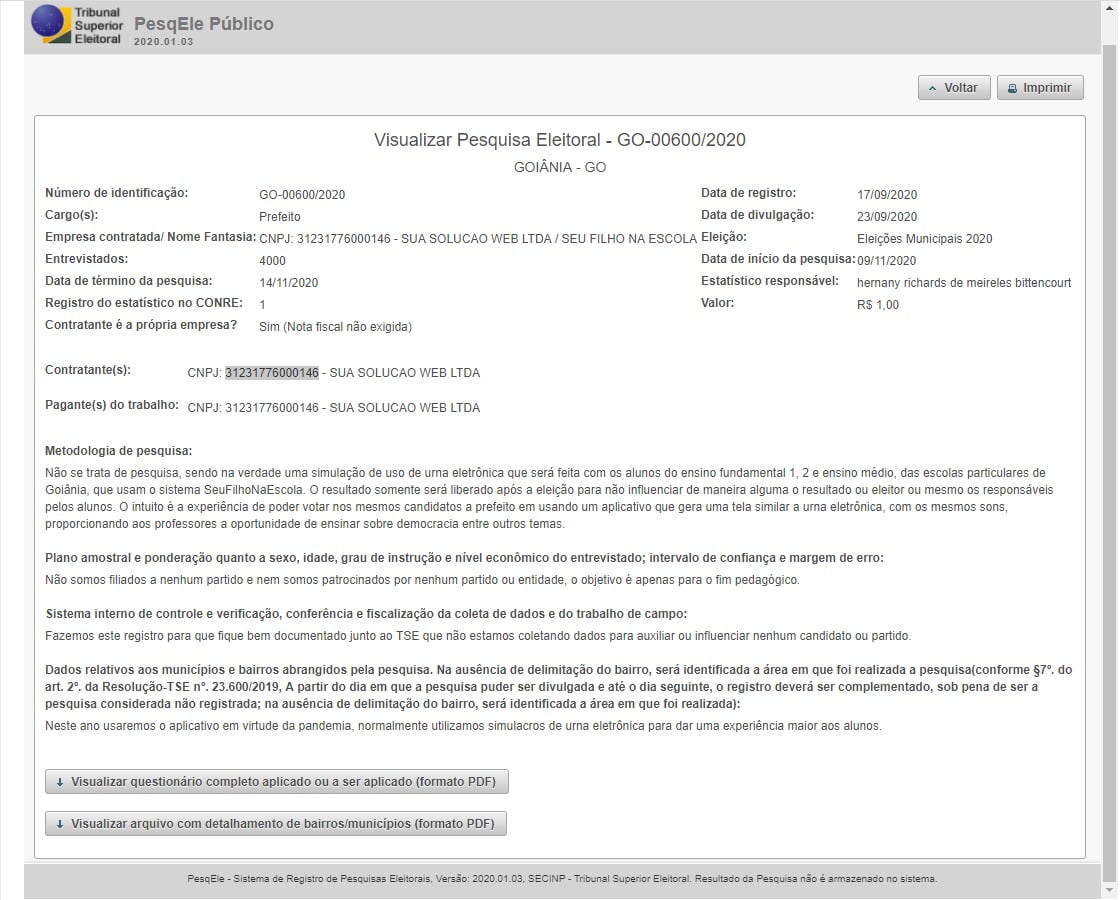Screen dimensions: 1120x900
Task: Click the Tribunal Superior Eleitoral logo
Action: [x=77, y=25]
